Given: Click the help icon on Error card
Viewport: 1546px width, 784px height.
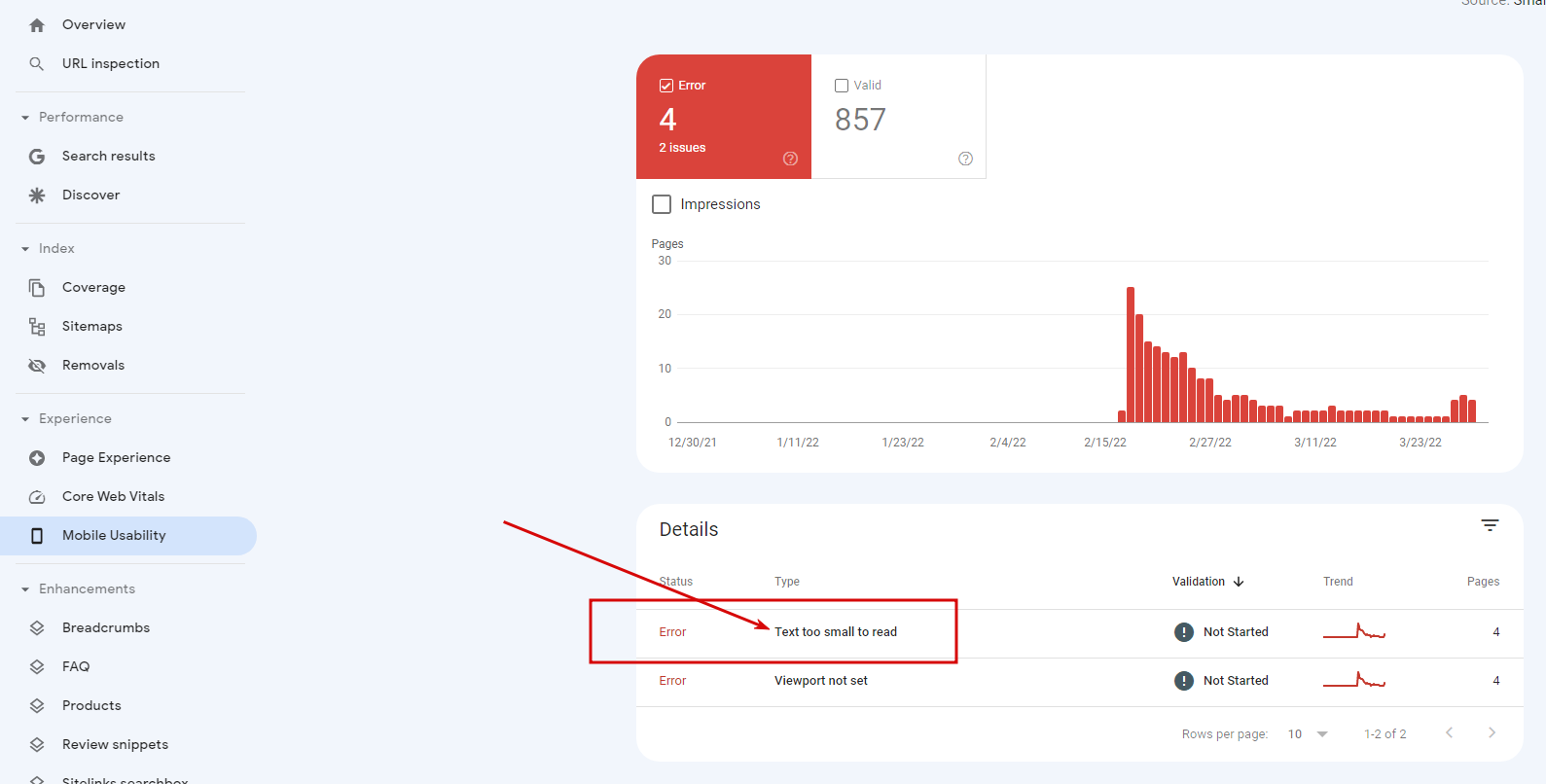Looking at the screenshot, I should click(790, 159).
